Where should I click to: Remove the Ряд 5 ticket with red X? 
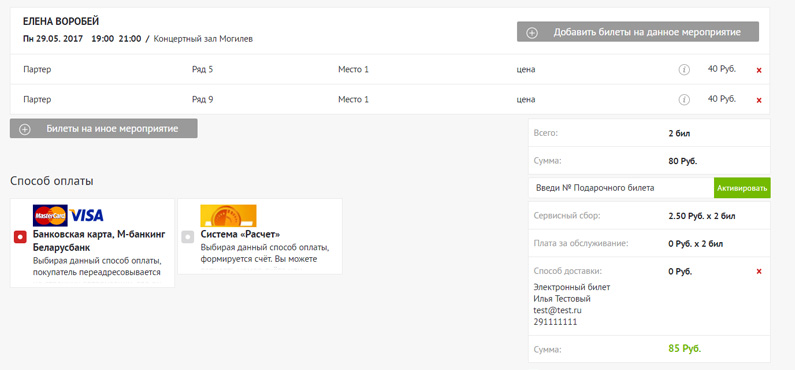759,70
